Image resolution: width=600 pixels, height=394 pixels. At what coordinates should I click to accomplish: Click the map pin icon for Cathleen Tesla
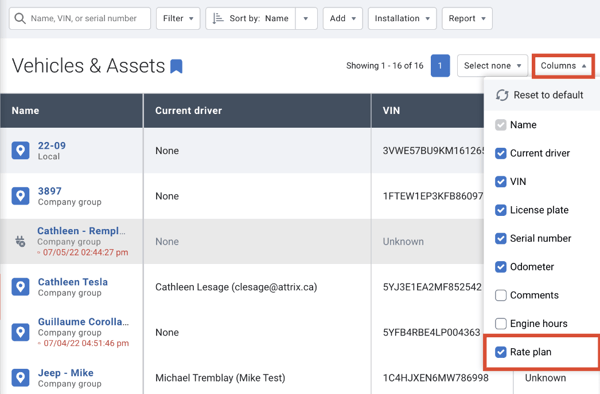coord(20,287)
